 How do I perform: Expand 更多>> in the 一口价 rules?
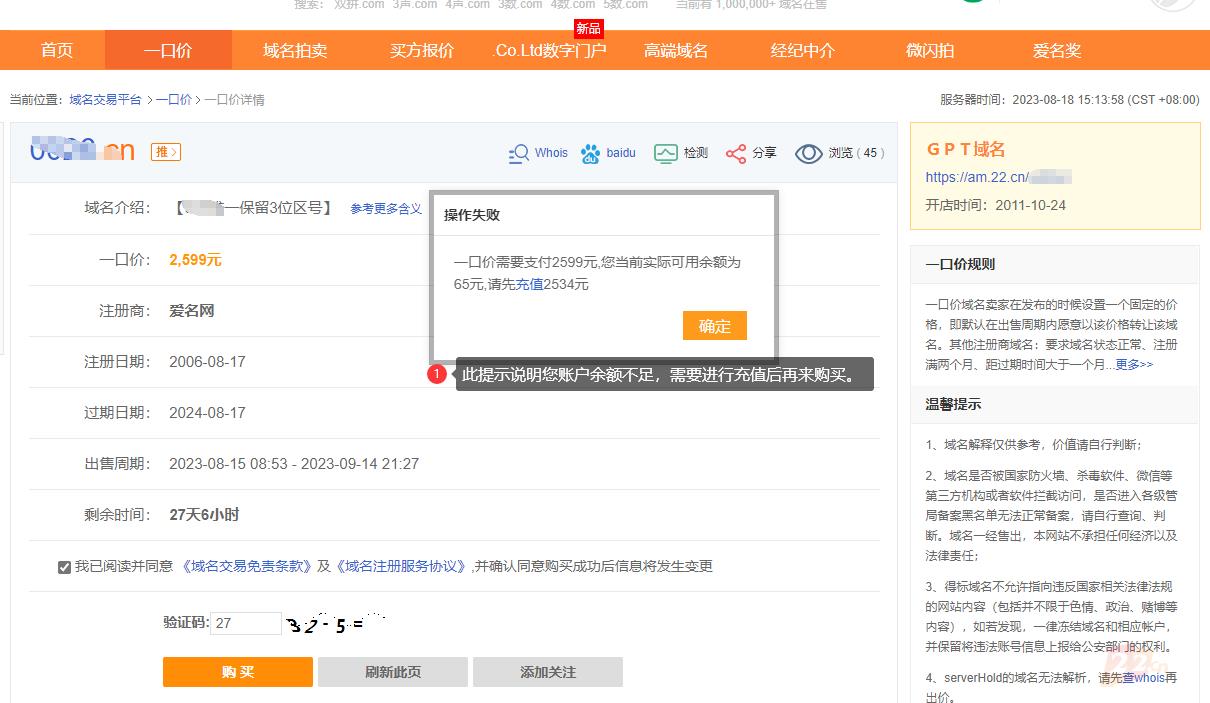point(1134,365)
